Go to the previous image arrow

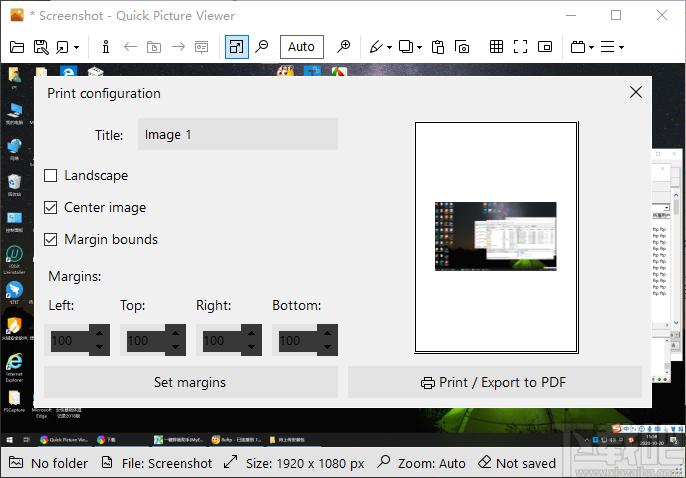click(x=130, y=47)
